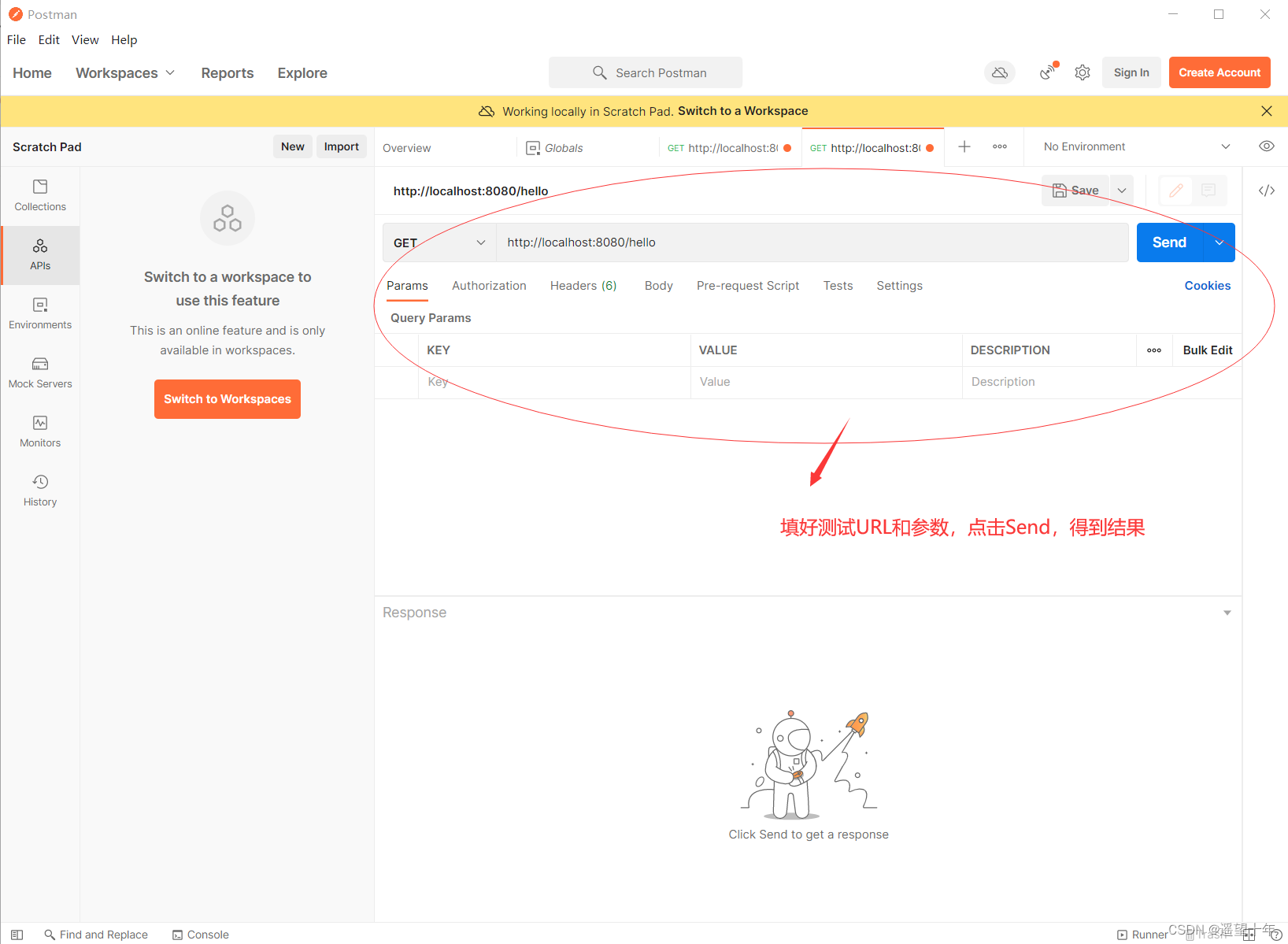Click the query param Key field

tap(554, 382)
